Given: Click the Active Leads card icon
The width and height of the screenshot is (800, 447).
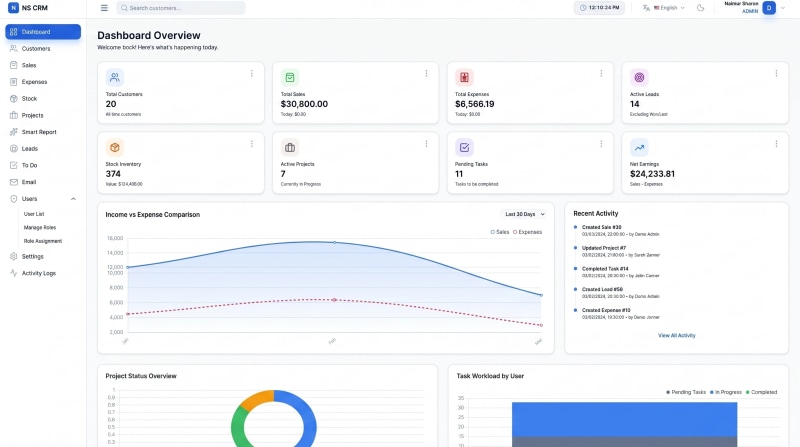Looking at the screenshot, I should pos(639,78).
